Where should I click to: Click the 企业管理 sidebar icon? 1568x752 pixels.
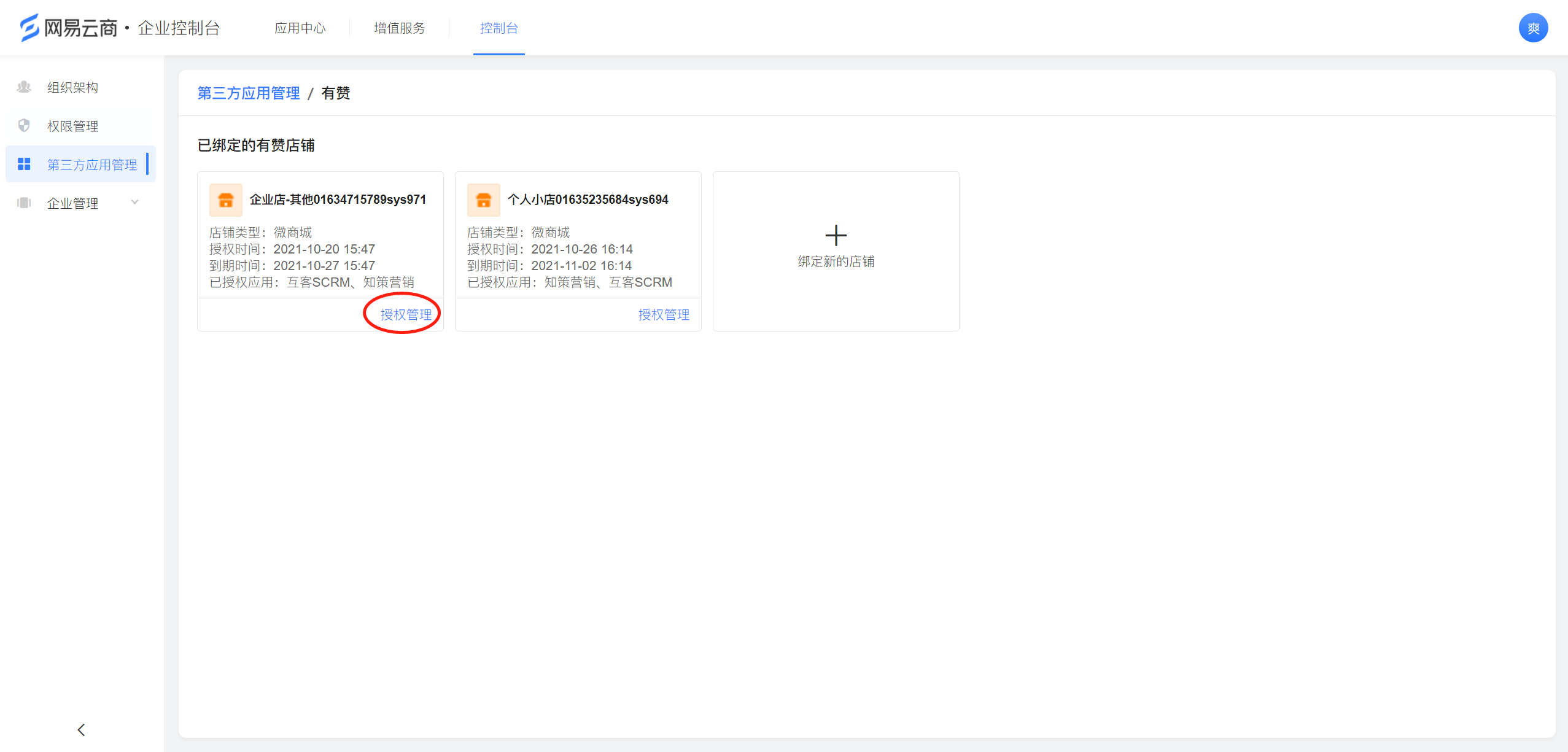pyautogui.click(x=24, y=203)
